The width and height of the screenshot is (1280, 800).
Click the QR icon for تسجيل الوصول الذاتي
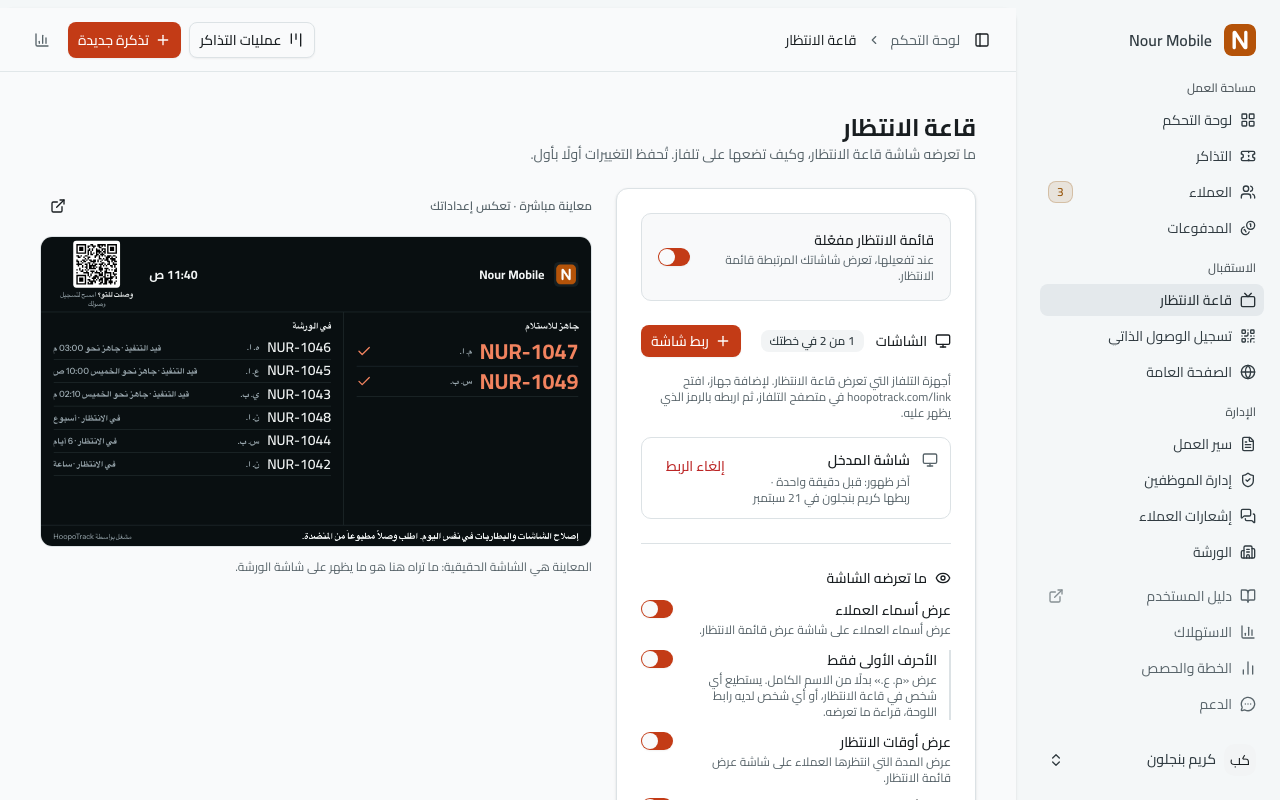point(1248,336)
